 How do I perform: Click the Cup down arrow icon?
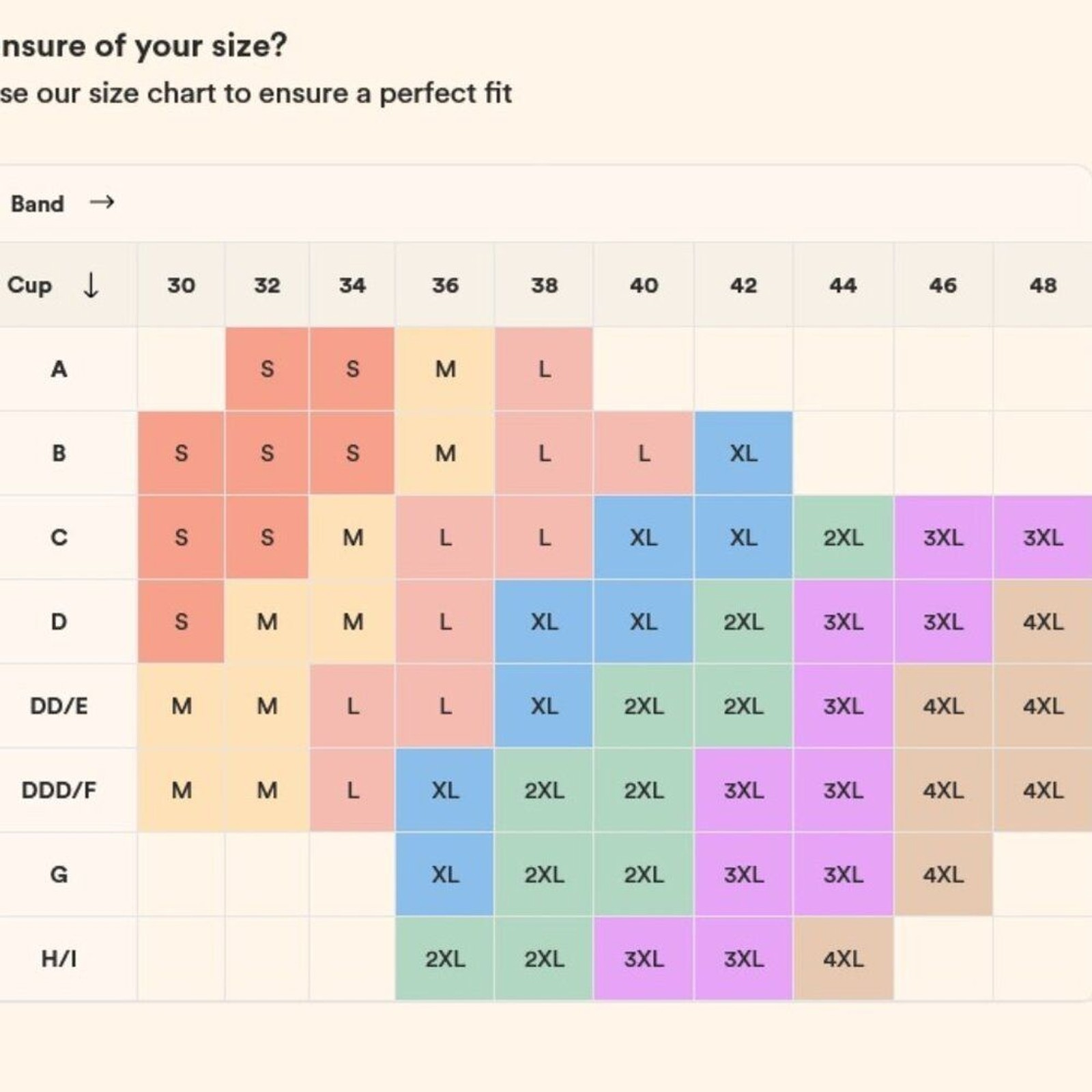tap(91, 285)
